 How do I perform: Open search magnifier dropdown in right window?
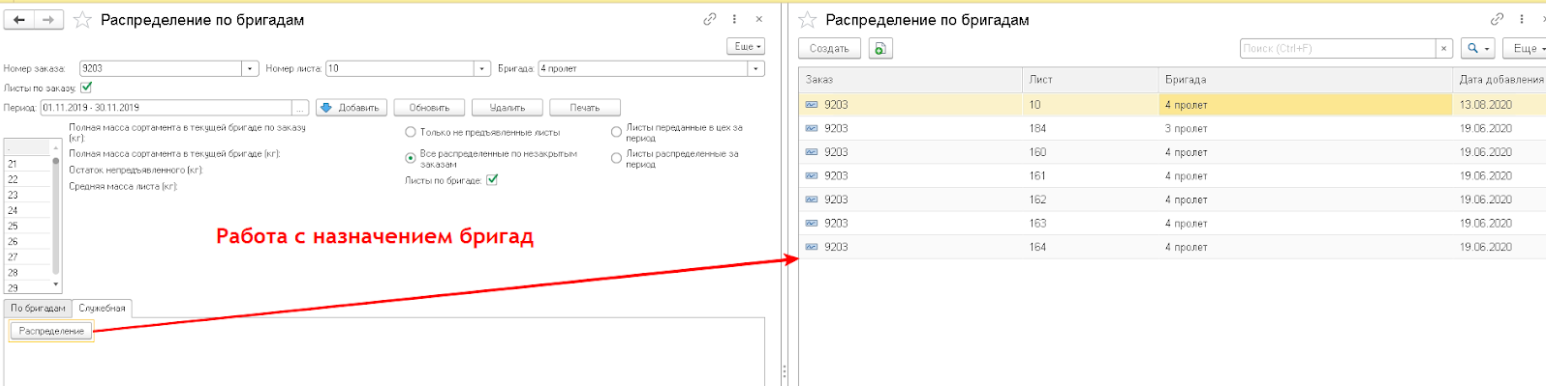[x=1477, y=48]
